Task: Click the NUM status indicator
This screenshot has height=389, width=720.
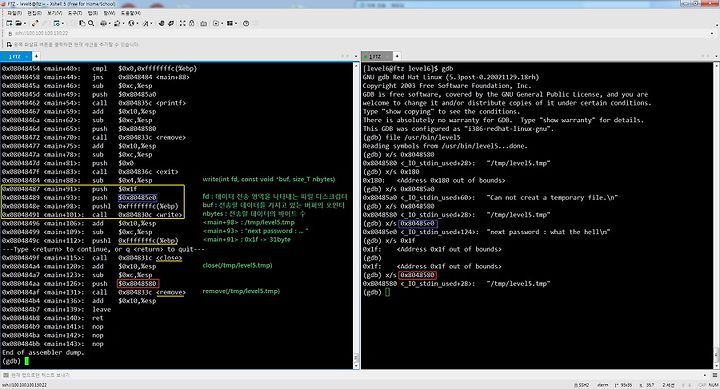Action: pyautogui.click(x=714, y=385)
